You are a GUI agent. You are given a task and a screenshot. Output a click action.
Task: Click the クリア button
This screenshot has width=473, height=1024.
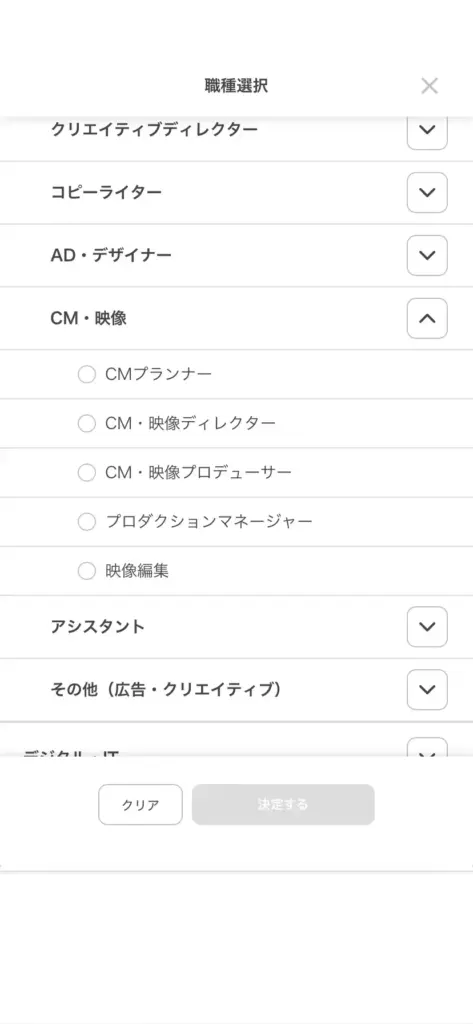coord(140,805)
